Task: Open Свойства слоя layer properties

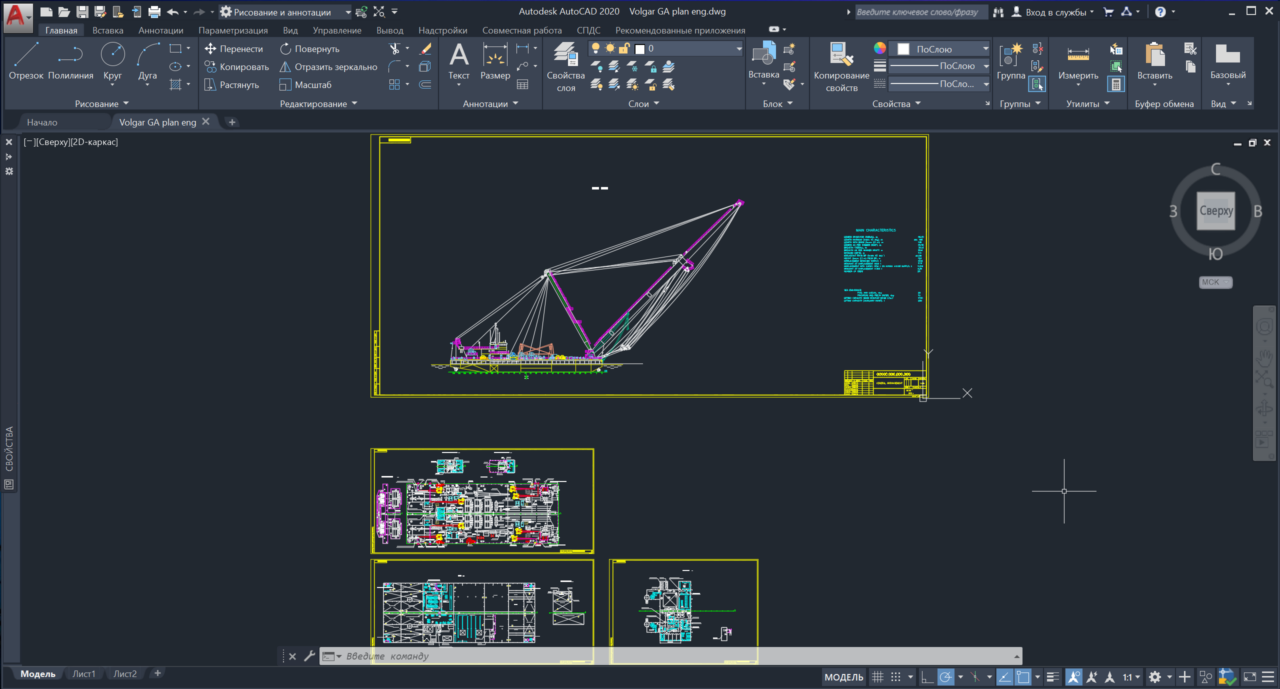Action: 566,66
